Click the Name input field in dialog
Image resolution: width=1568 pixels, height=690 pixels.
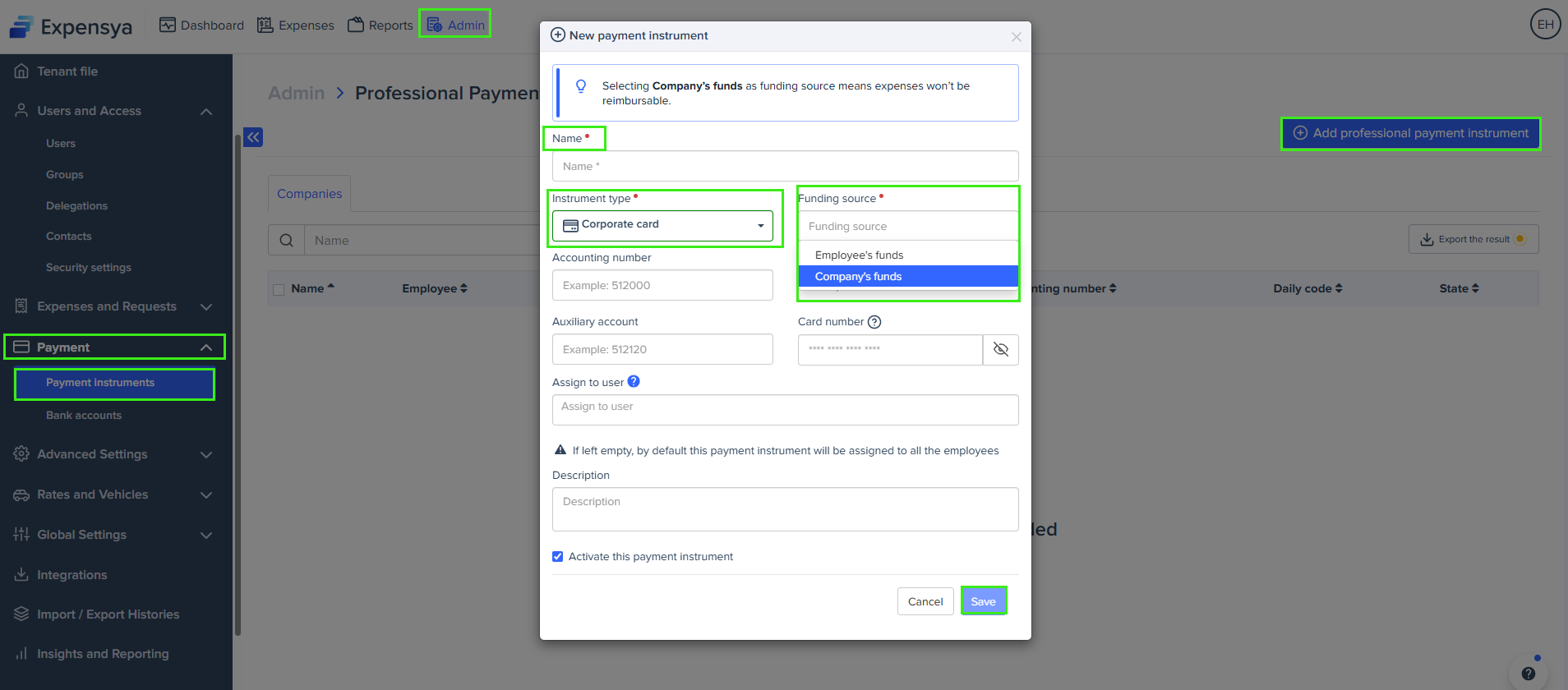click(x=785, y=166)
